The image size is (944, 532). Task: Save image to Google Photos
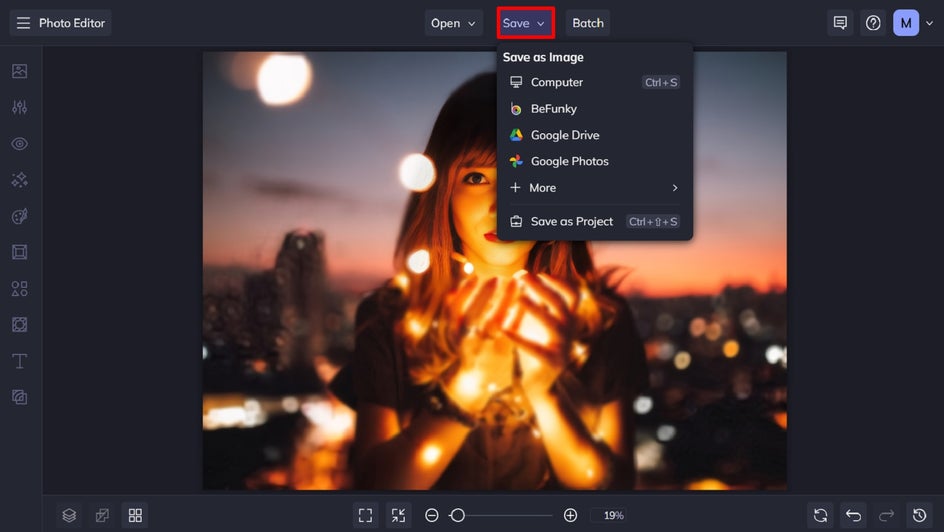pyautogui.click(x=595, y=161)
